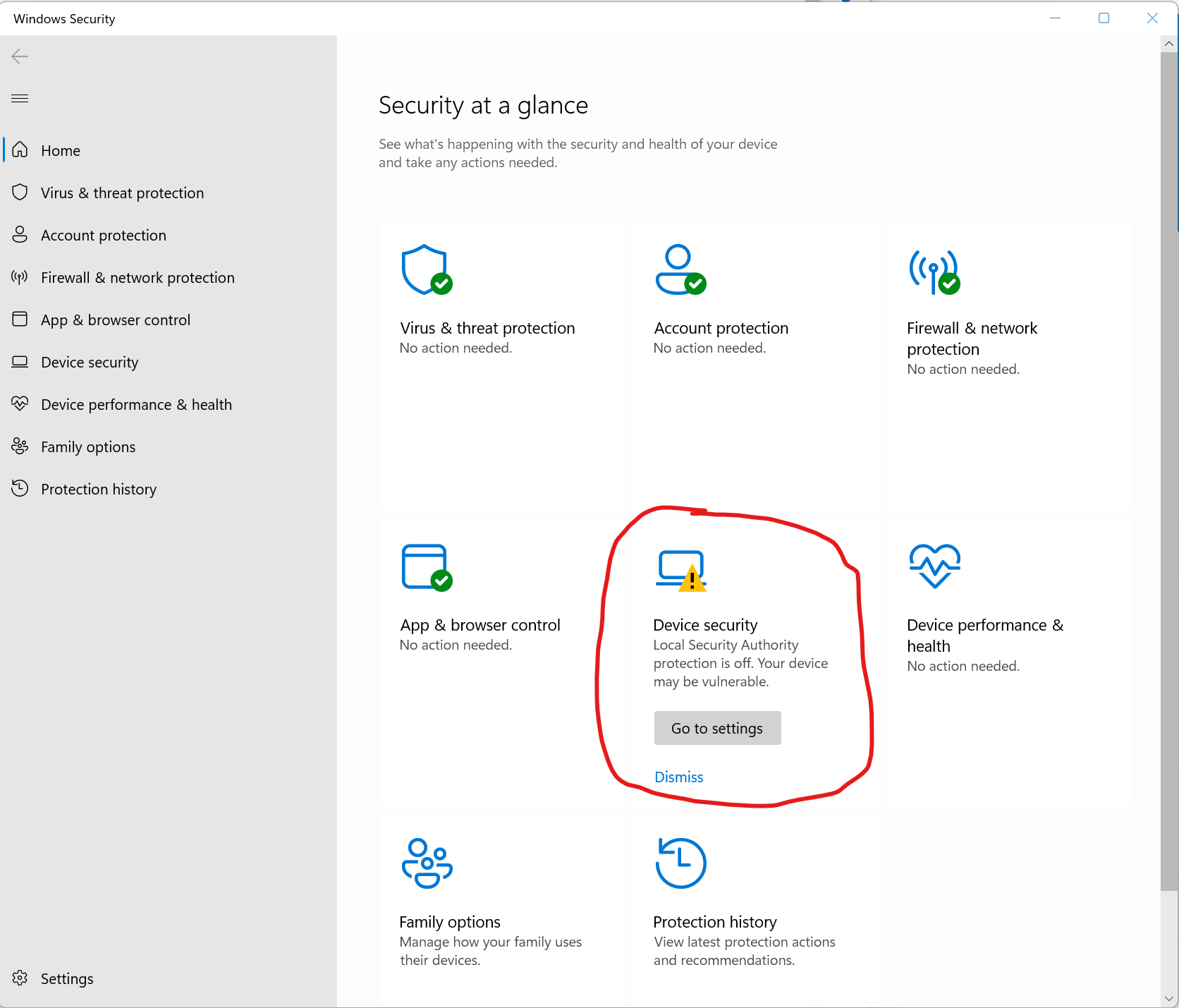This screenshot has width=1179, height=1008.
Task: Open the Account protection tile person icon
Action: coord(680,269)
